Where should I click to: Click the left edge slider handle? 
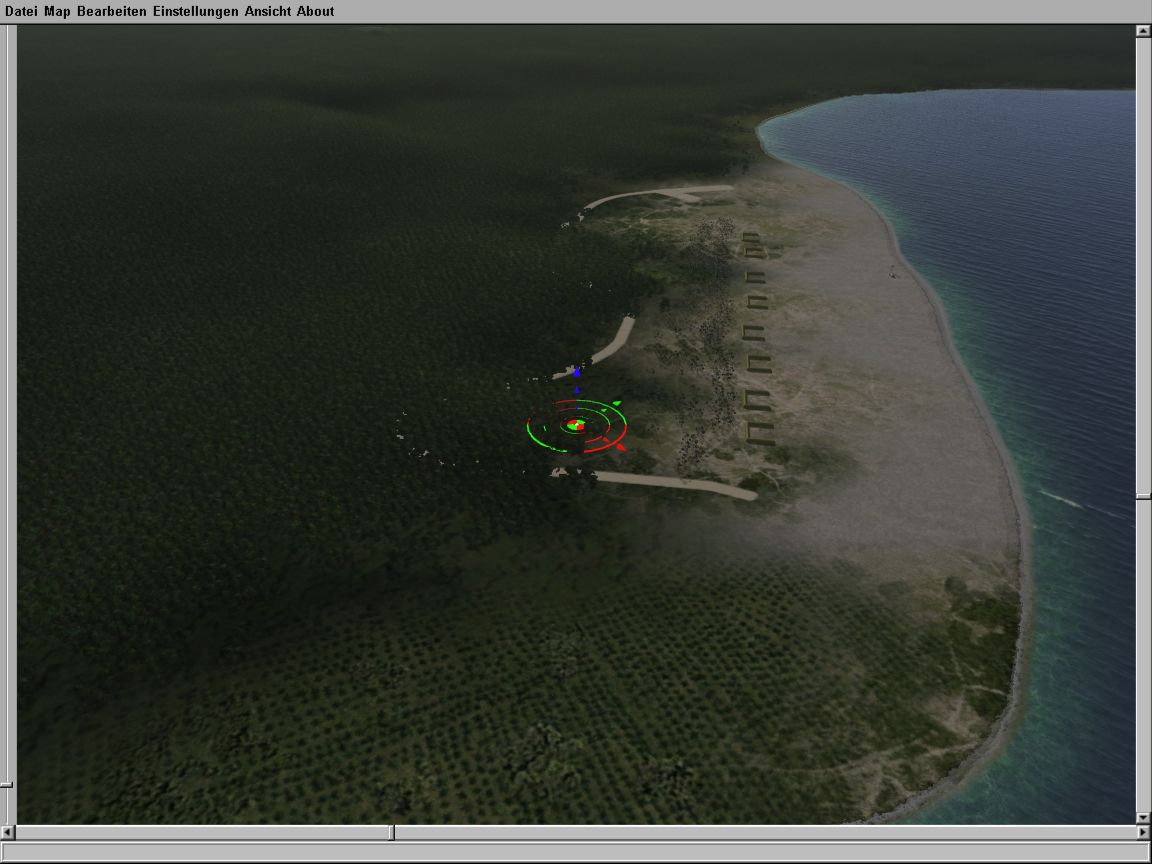pos(7,785)
